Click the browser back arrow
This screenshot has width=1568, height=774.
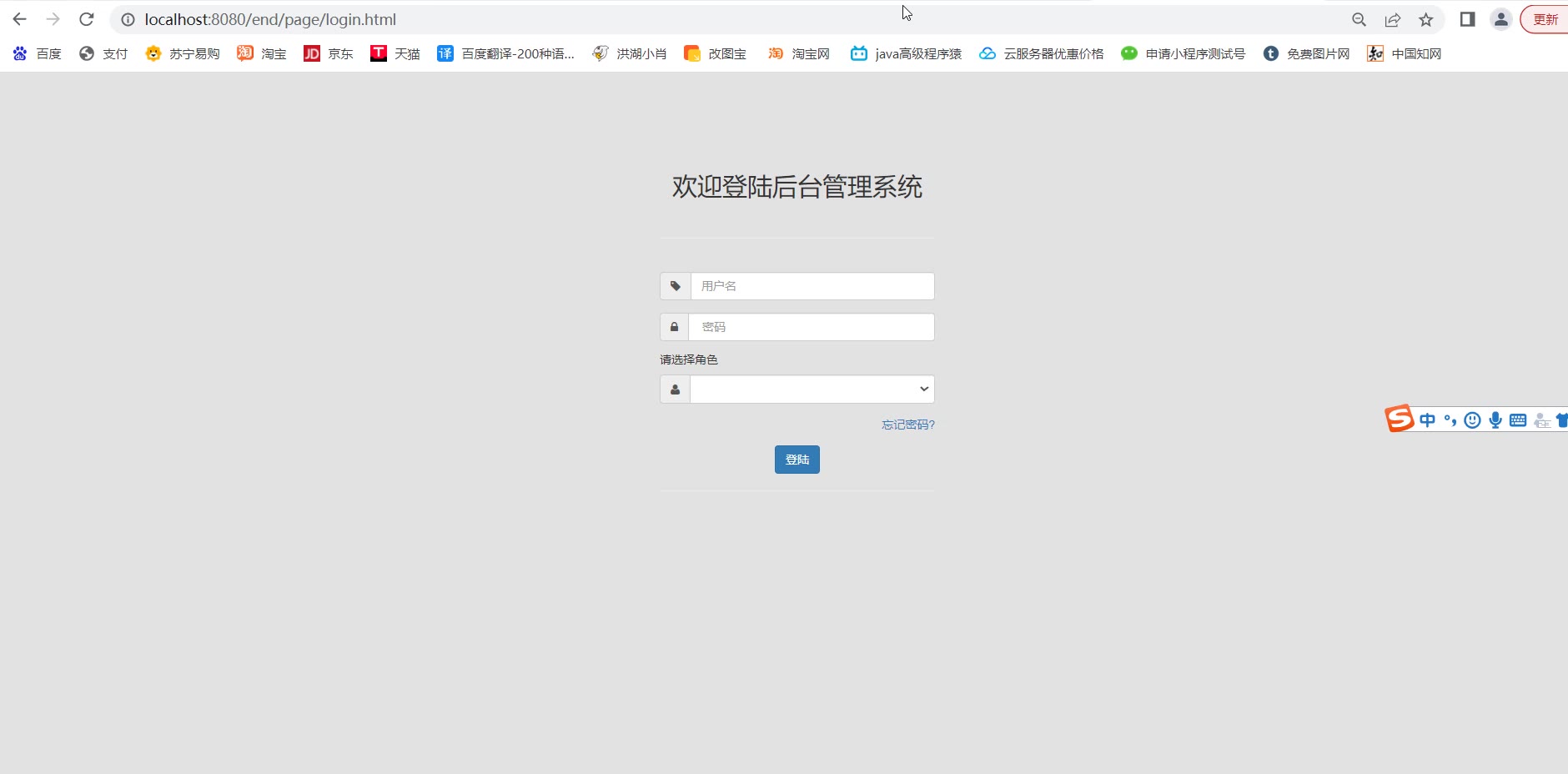[20, 19]
